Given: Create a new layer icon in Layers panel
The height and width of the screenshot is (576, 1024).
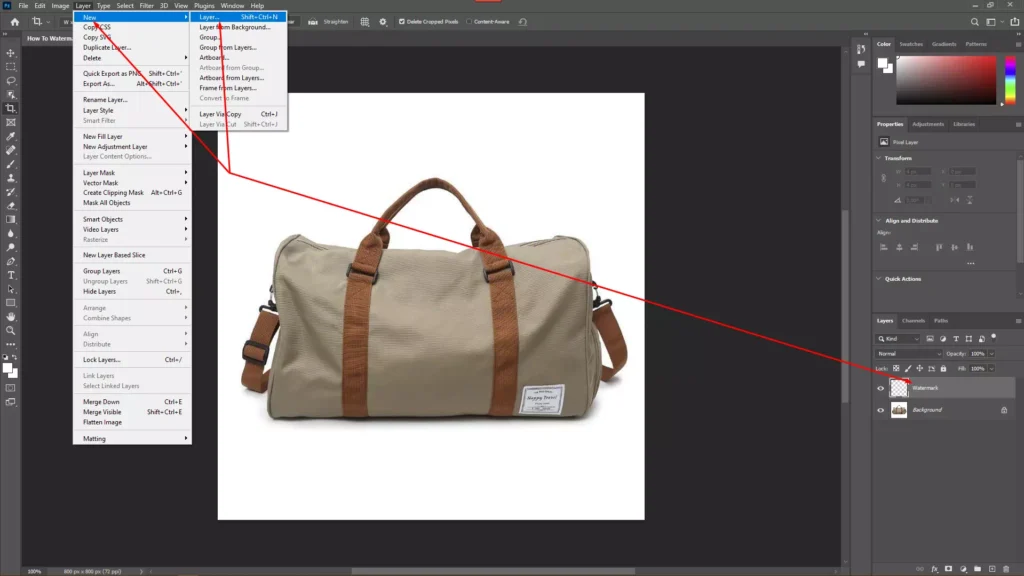Looking at the screenshot, I should pyautogui.click(x=992, y=569).
